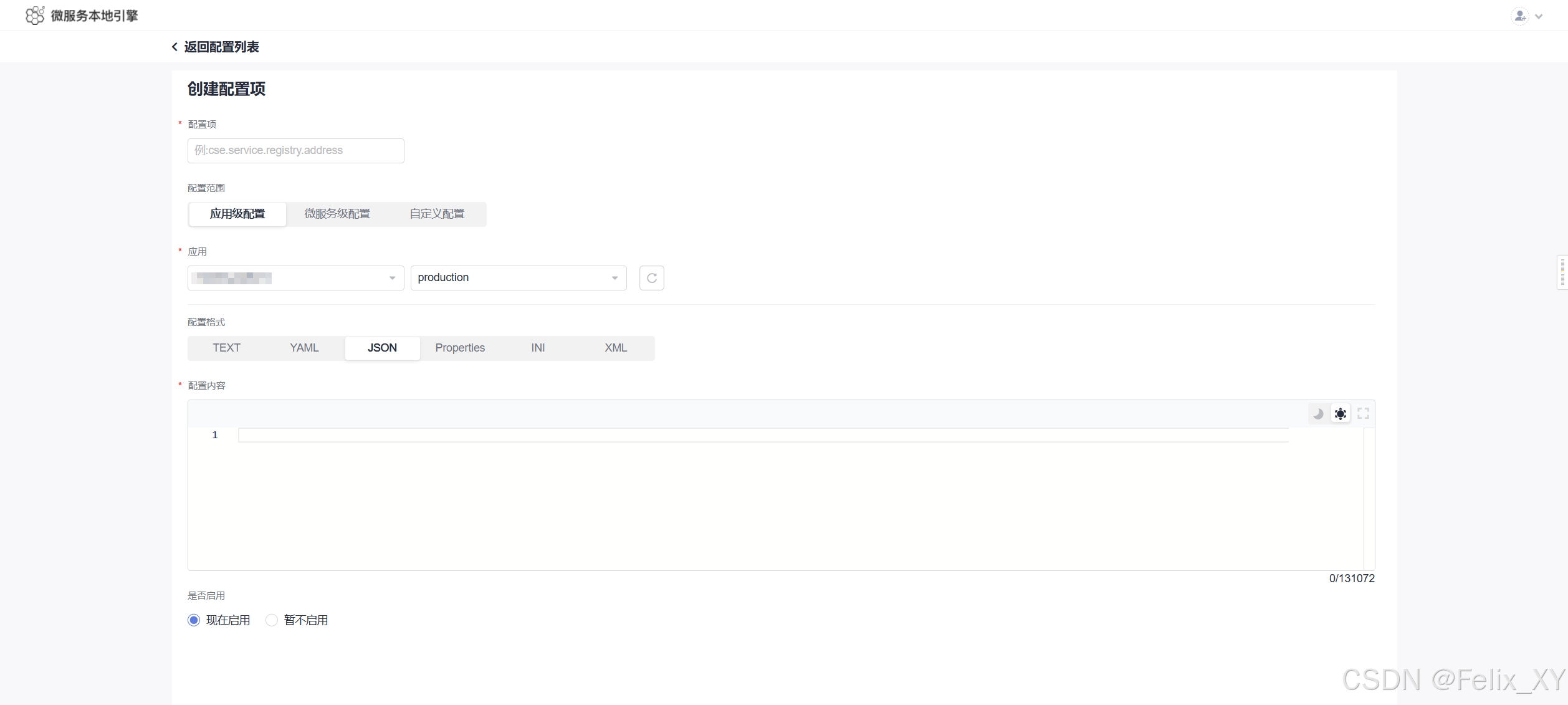Select the 现在启用 radio button
Viewport: 1568px width, 705px height.
194,620
